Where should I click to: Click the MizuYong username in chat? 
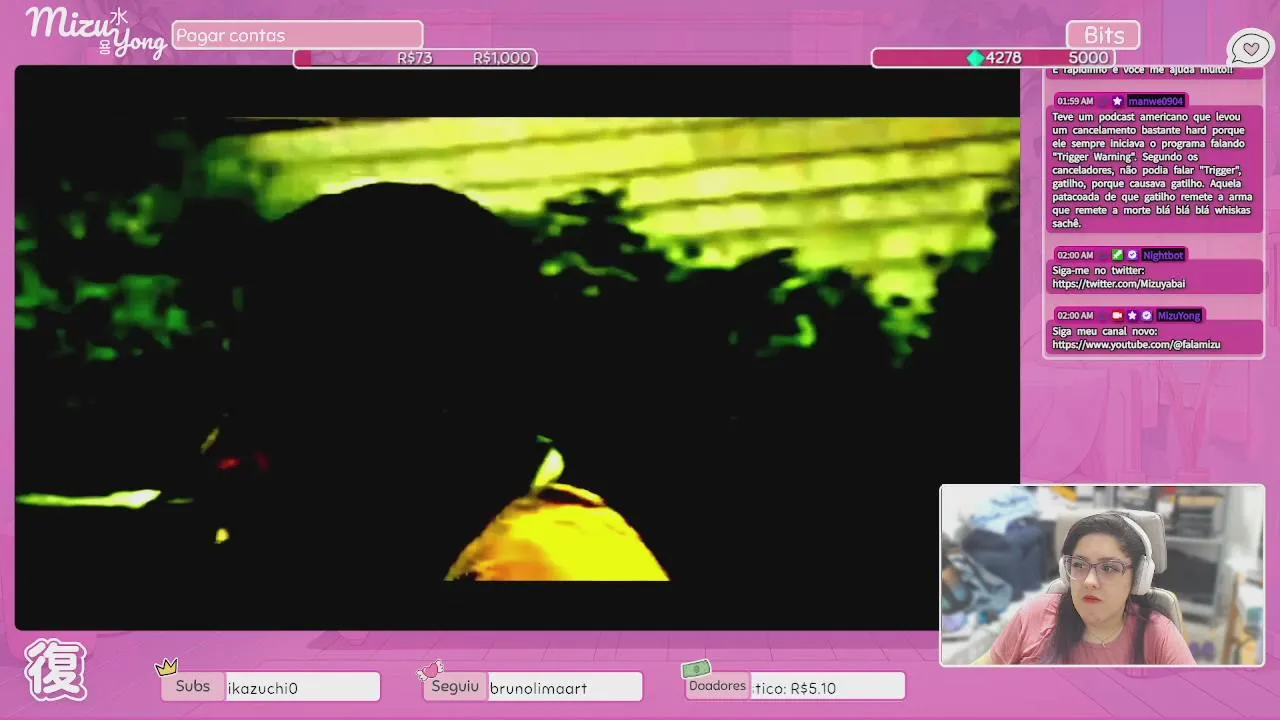1179,315
